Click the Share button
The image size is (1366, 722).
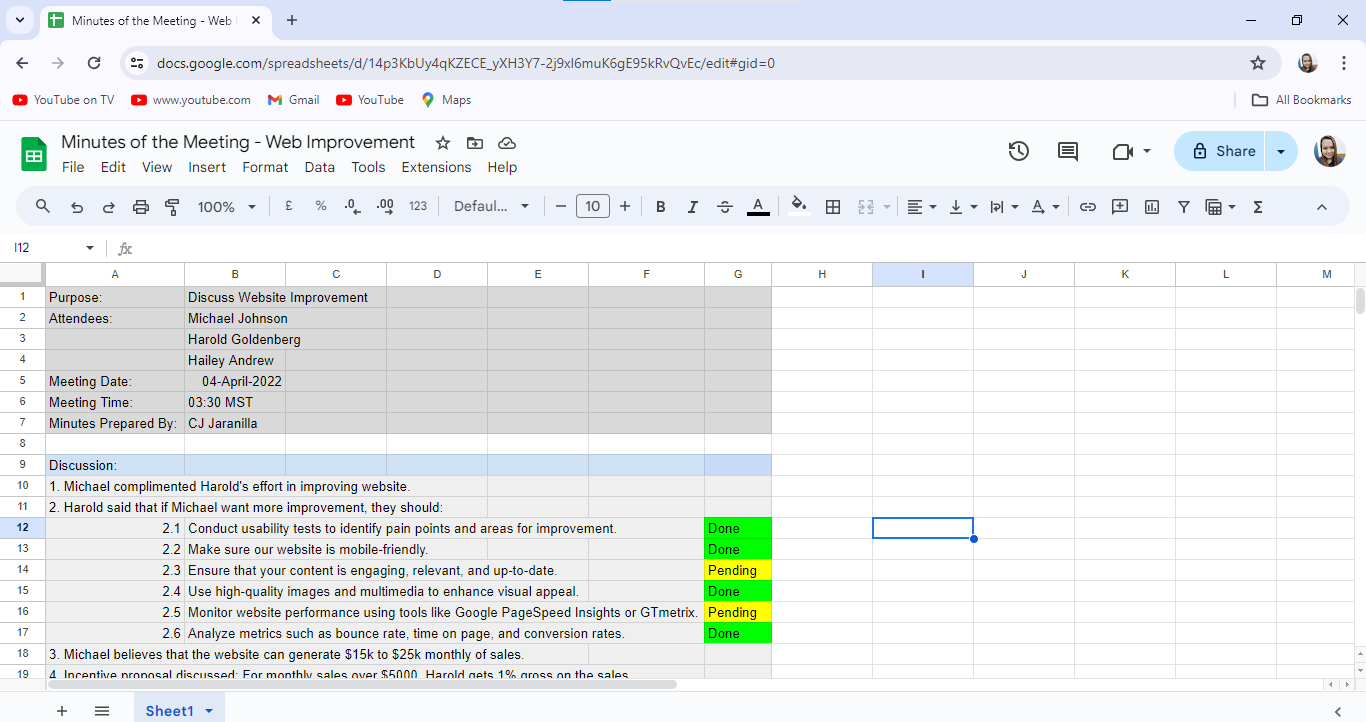(1221, 151)
